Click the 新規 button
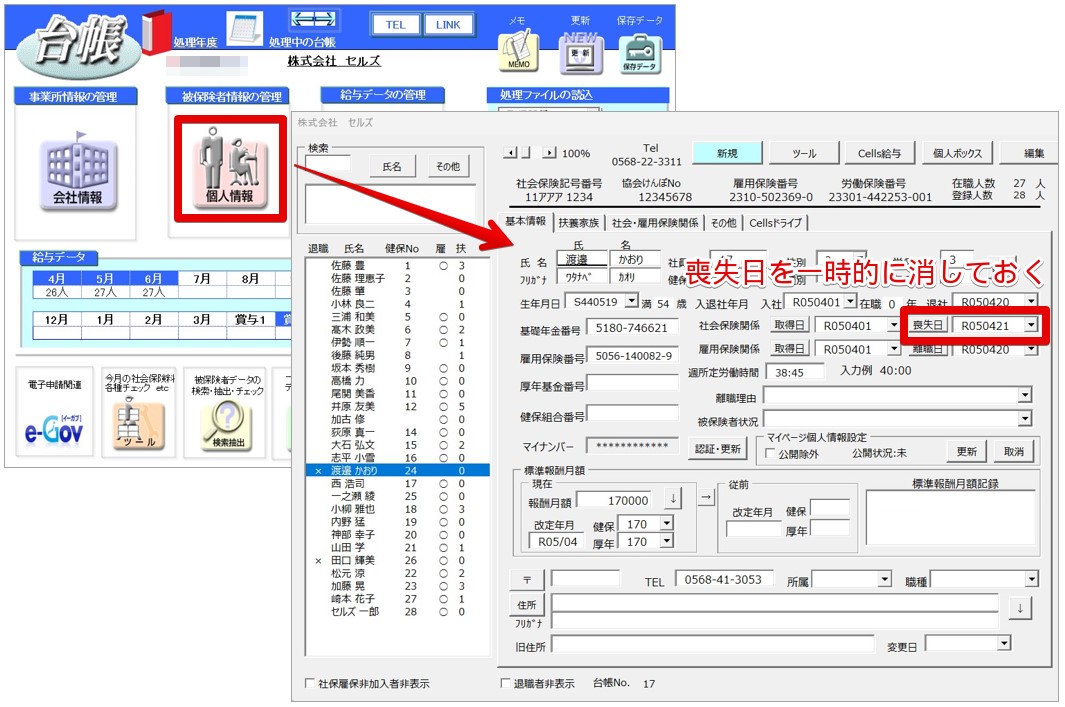Viewport: 1065px width, 707px height. coord(727,153)
